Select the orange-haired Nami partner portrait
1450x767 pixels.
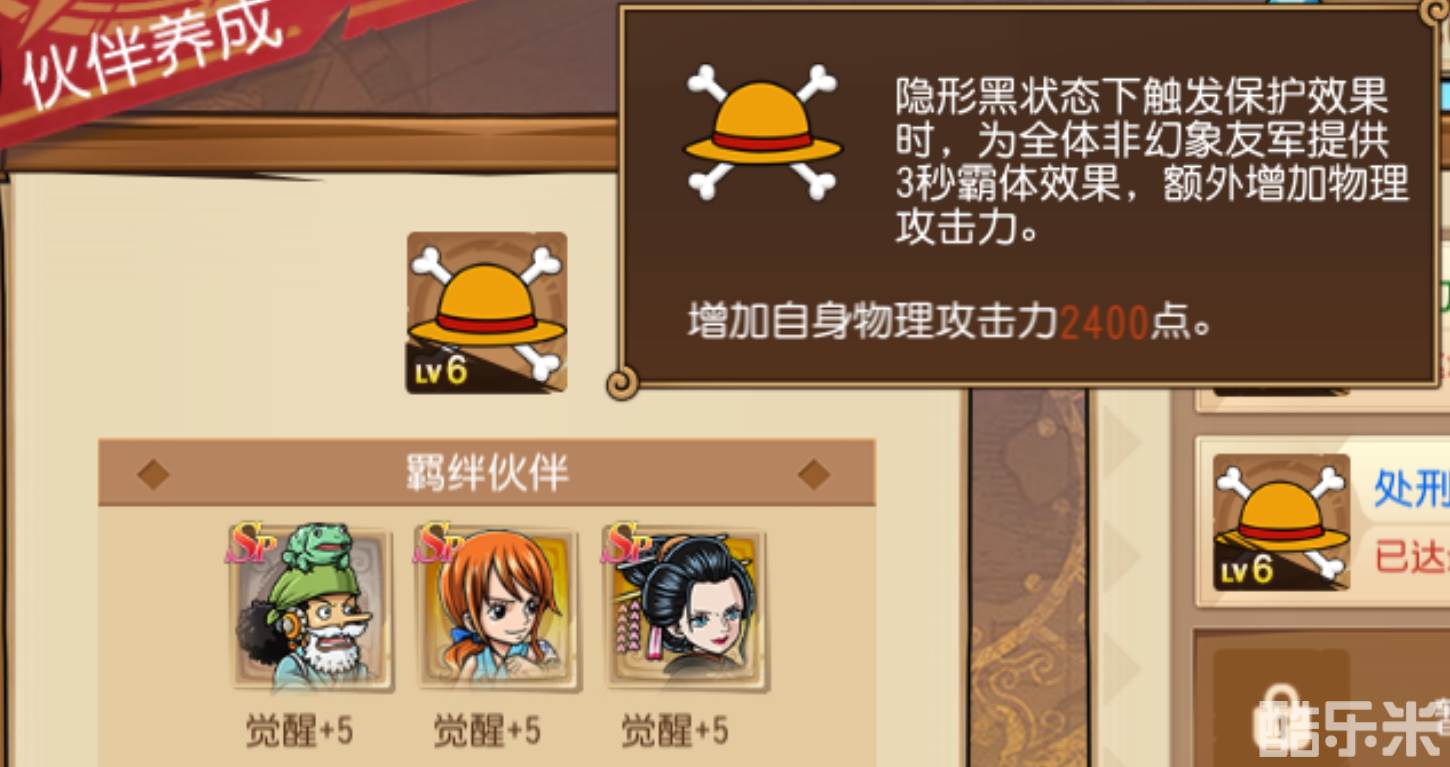tap(498, 606)
